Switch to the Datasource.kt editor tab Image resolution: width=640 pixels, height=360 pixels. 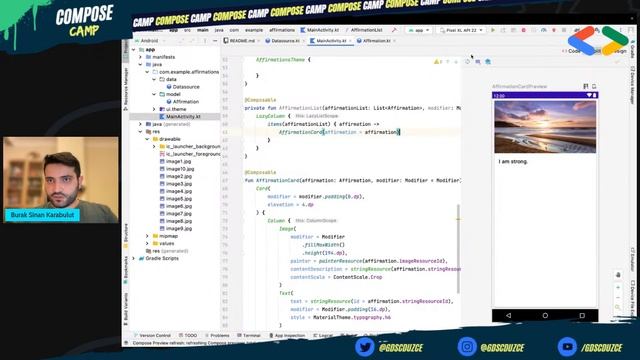[x=284, y=41]
